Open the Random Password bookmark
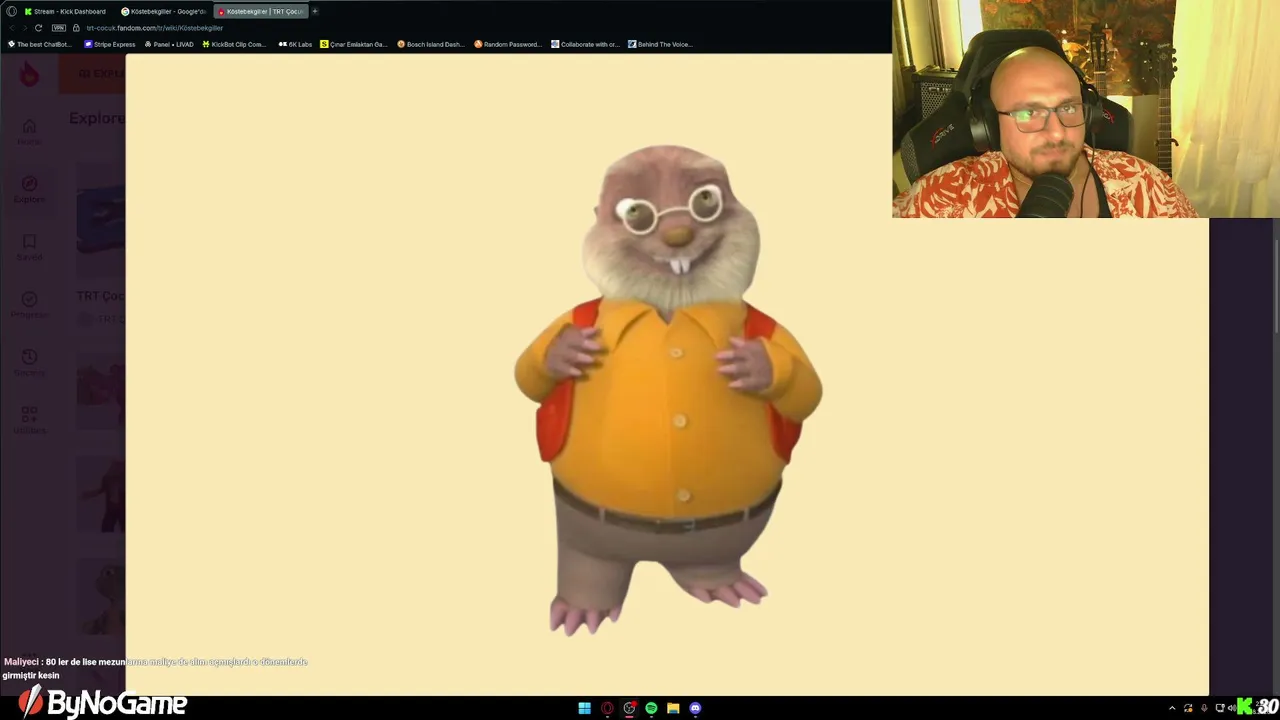Image resolution: width=1280 pixels, height=720 pixels. [x=508, y=44]
